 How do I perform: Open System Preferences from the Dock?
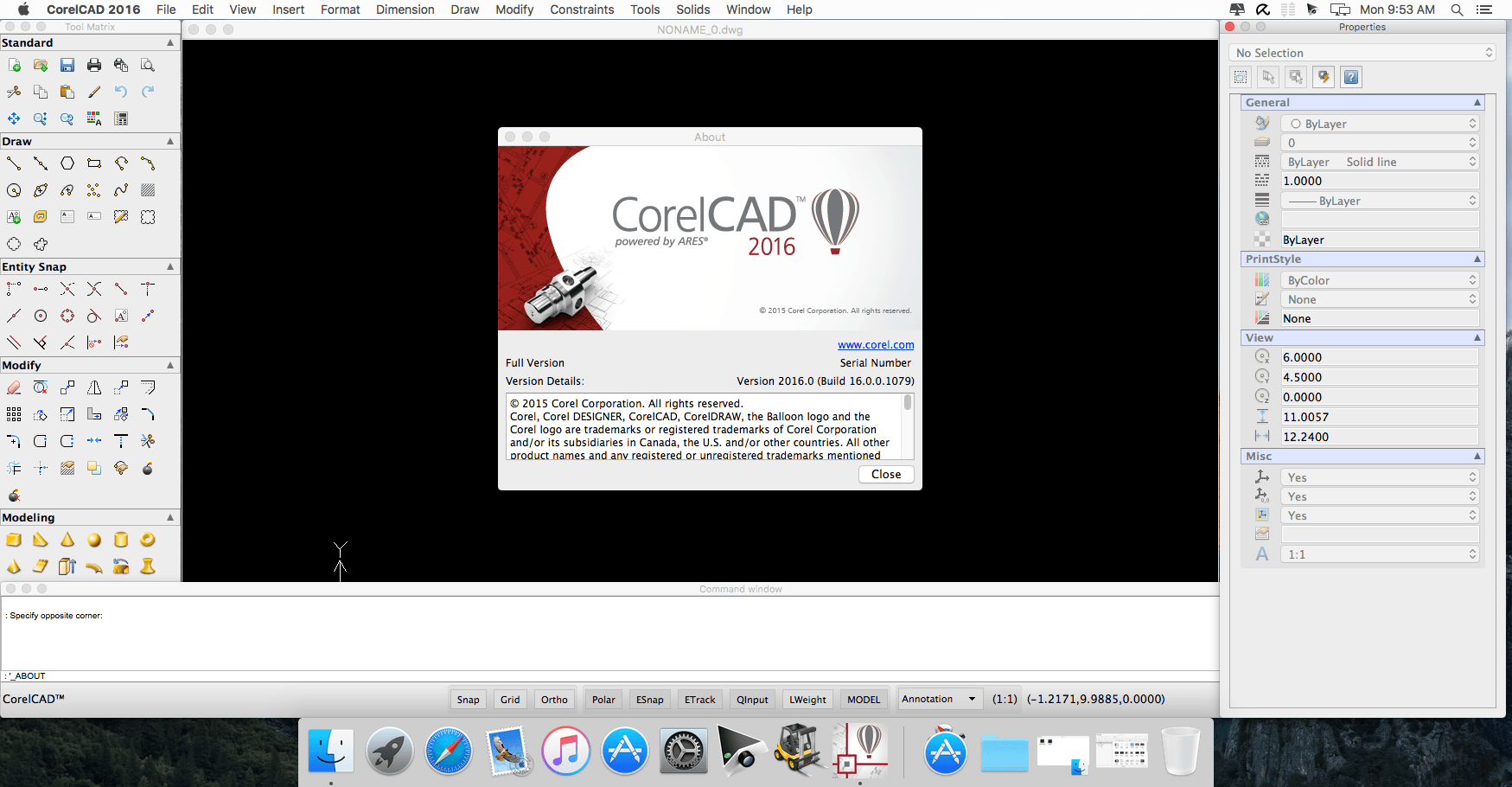pyautogui.click(x=683, y=750)
